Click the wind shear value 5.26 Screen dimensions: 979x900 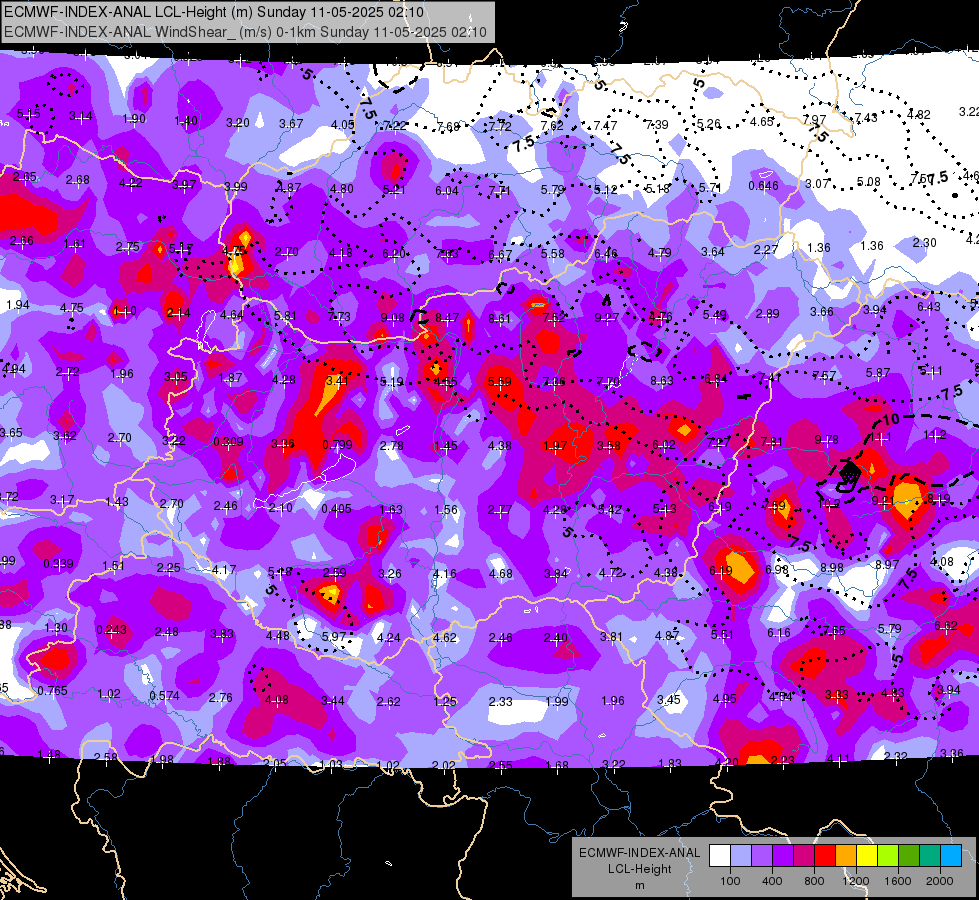pos(709,124)
